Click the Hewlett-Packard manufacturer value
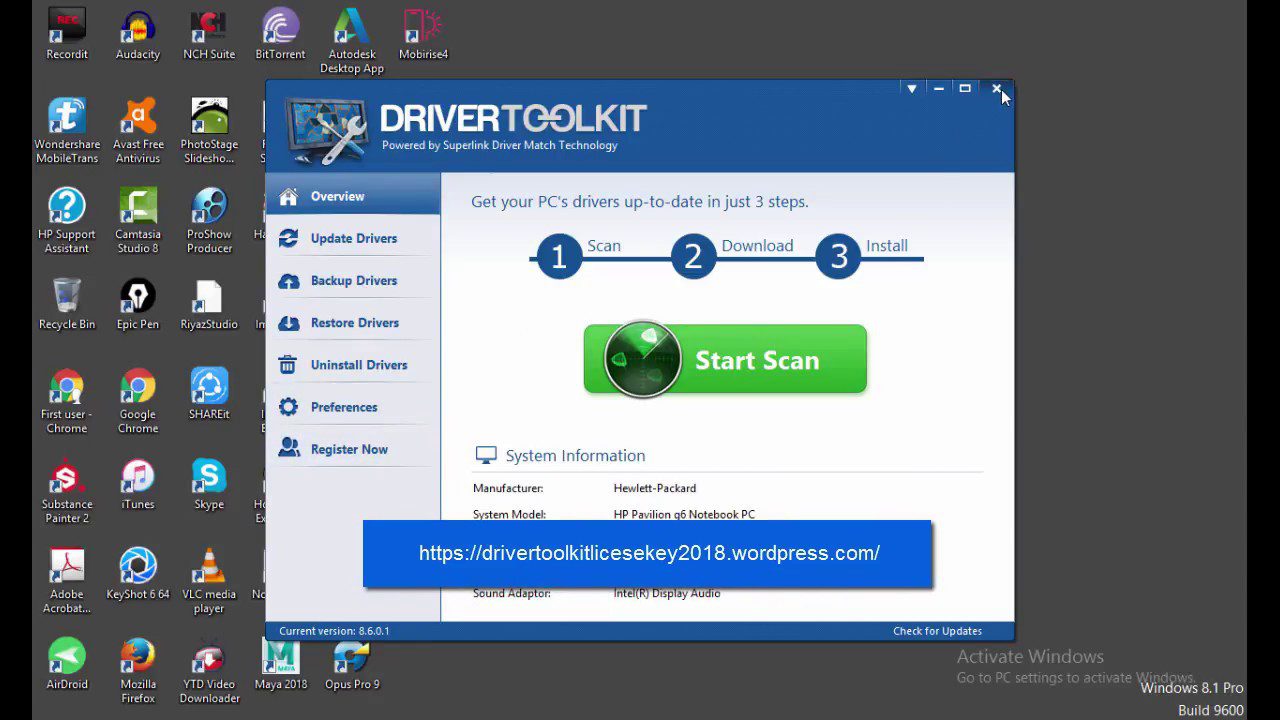This screenshot has width=1280, height=720. pos(655,488)
